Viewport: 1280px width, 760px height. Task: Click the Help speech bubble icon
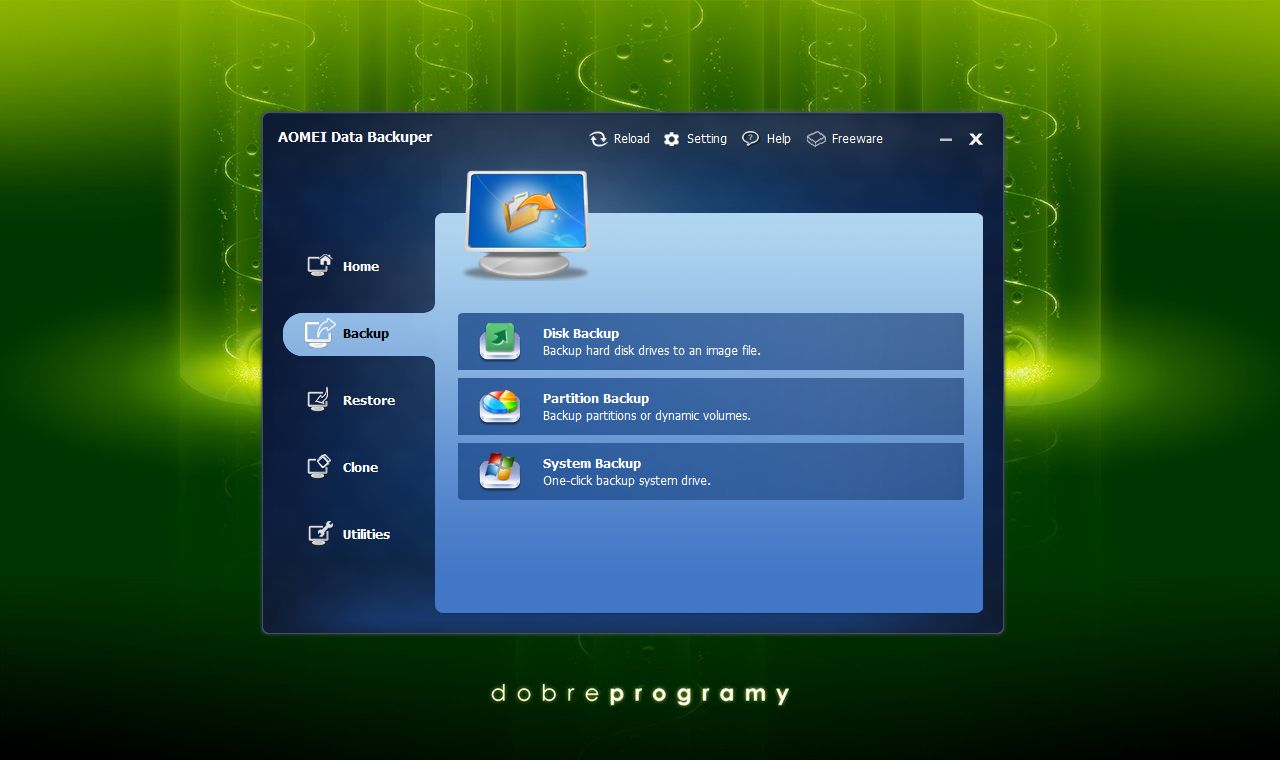pyautogui.click(x=750, y=139)
